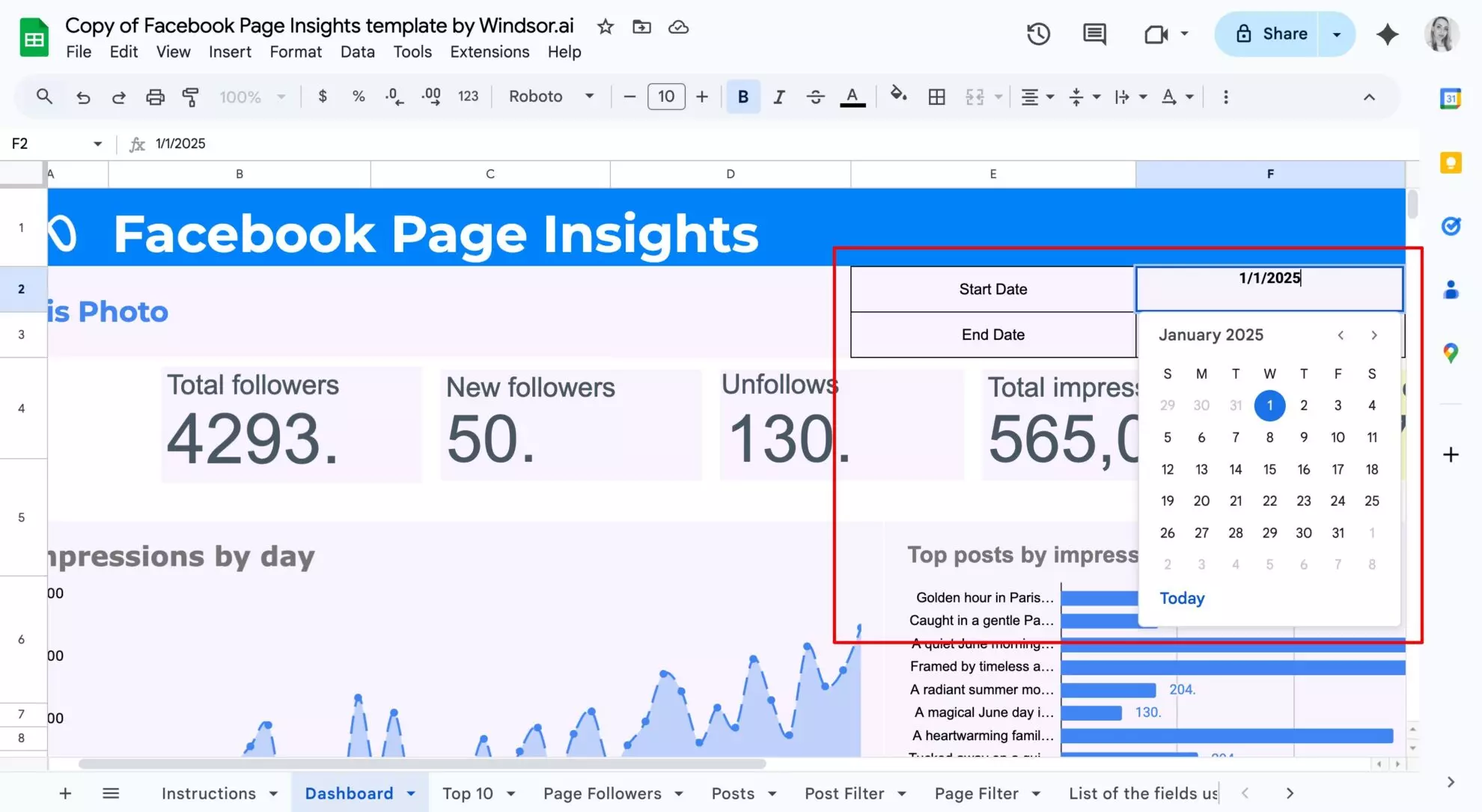The height and width of the screenshot is (812, 1482).
Task: Select the currently highlighted date January 1
Action: tap(1269, 405)
